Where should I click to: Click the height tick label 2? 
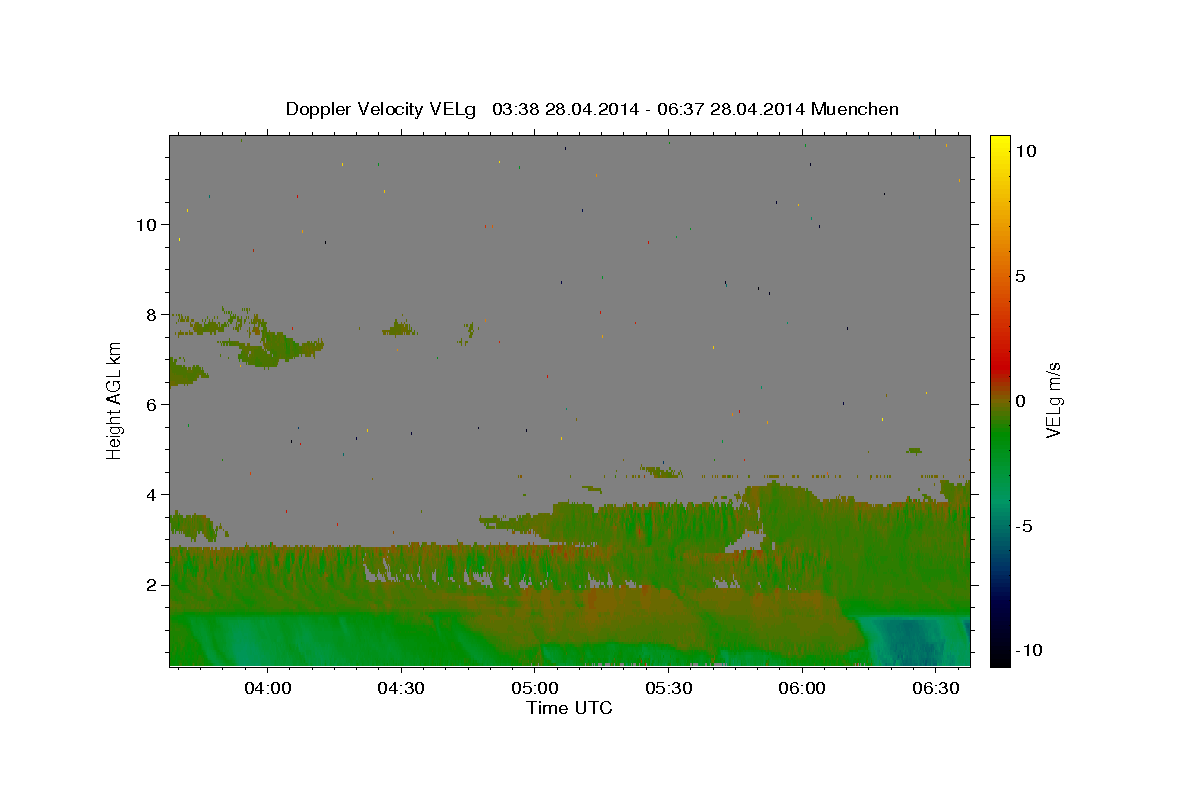pyautogui.click(x=152, y=584)
